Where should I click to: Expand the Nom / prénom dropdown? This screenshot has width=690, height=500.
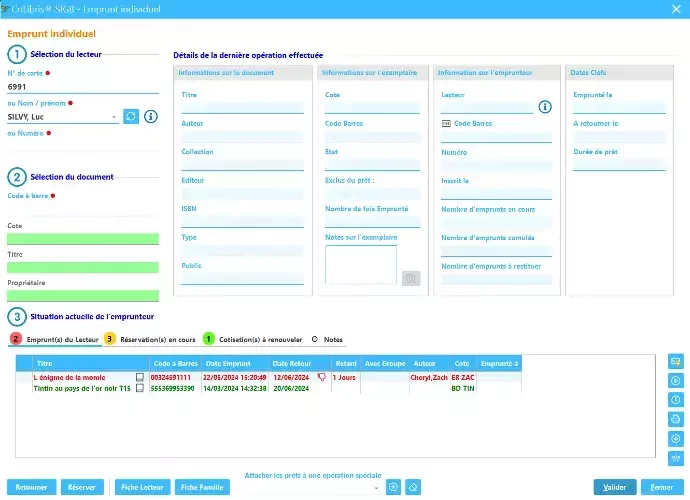click(x=117, y=117)
